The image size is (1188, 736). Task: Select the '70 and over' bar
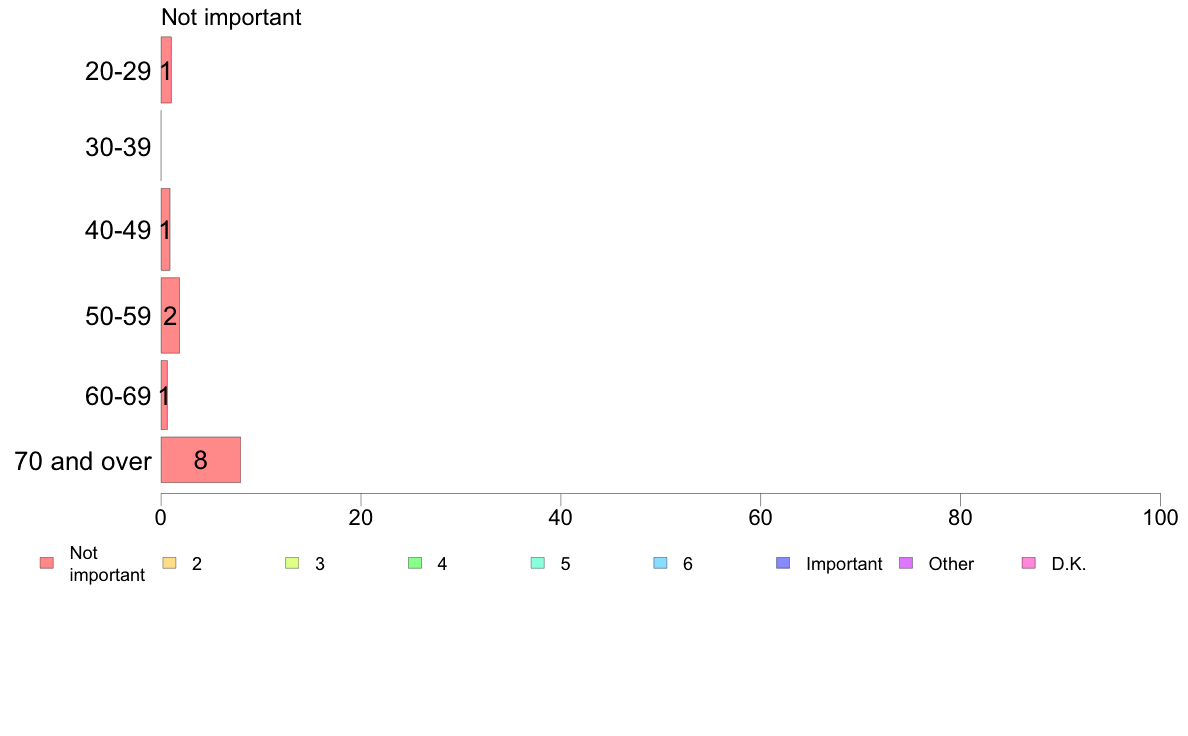(200, 460)
